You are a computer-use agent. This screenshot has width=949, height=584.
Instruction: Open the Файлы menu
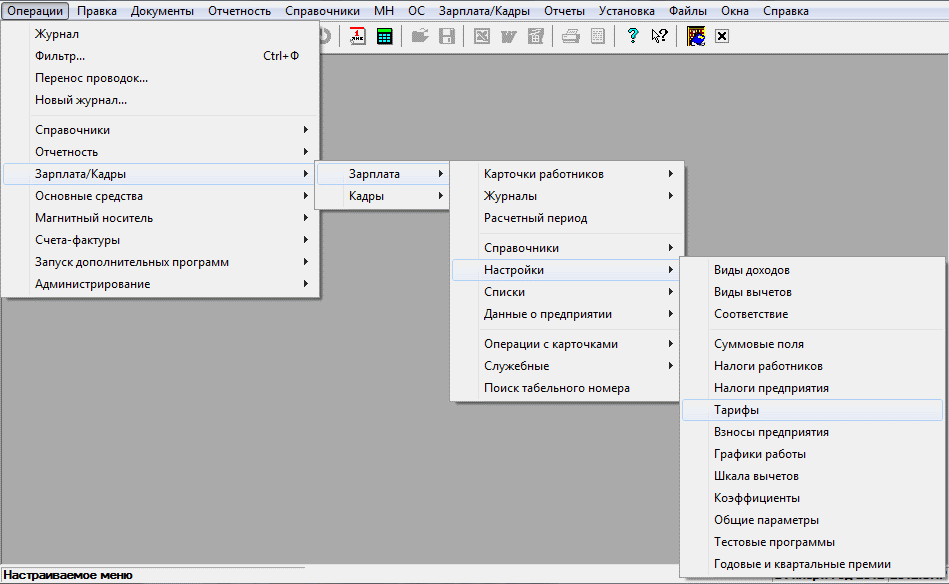(x=688, y=11)
